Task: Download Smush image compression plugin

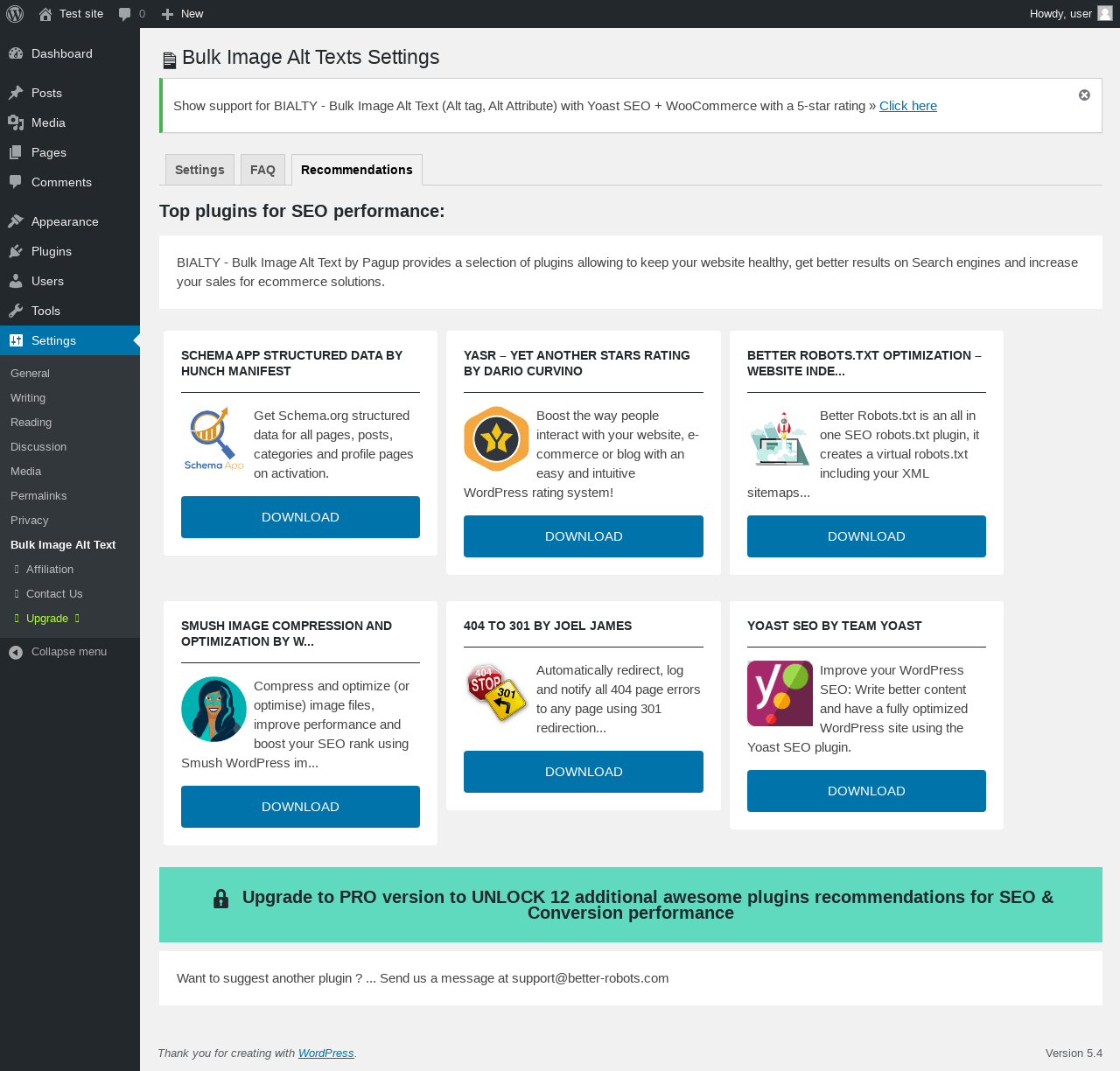Action: (x=300, y=807)
